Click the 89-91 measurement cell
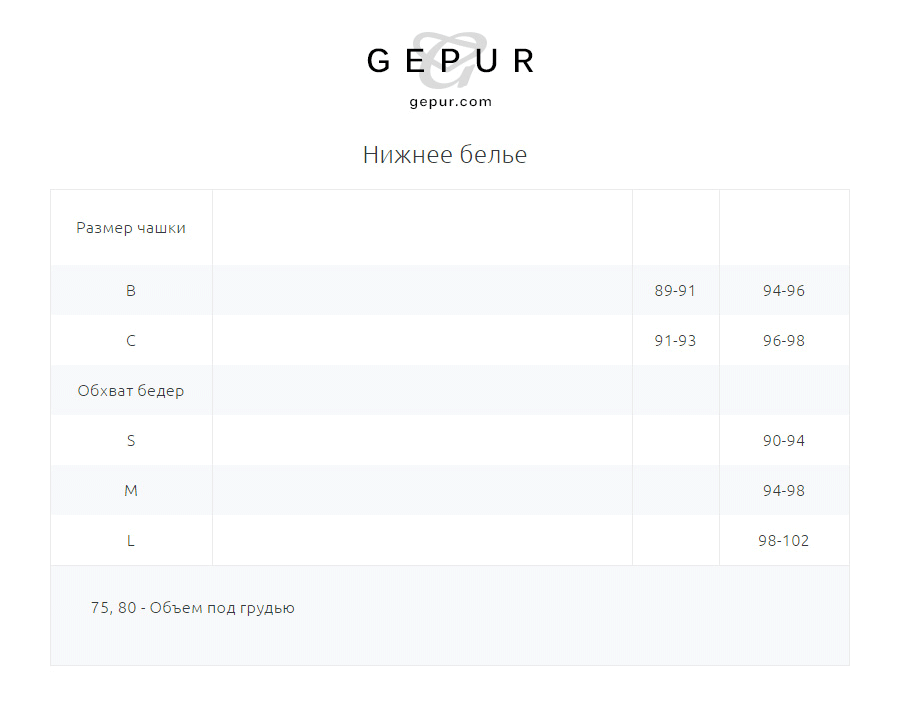Image resolution: width=900 pixels, height=713 pixels. point(675,291)
